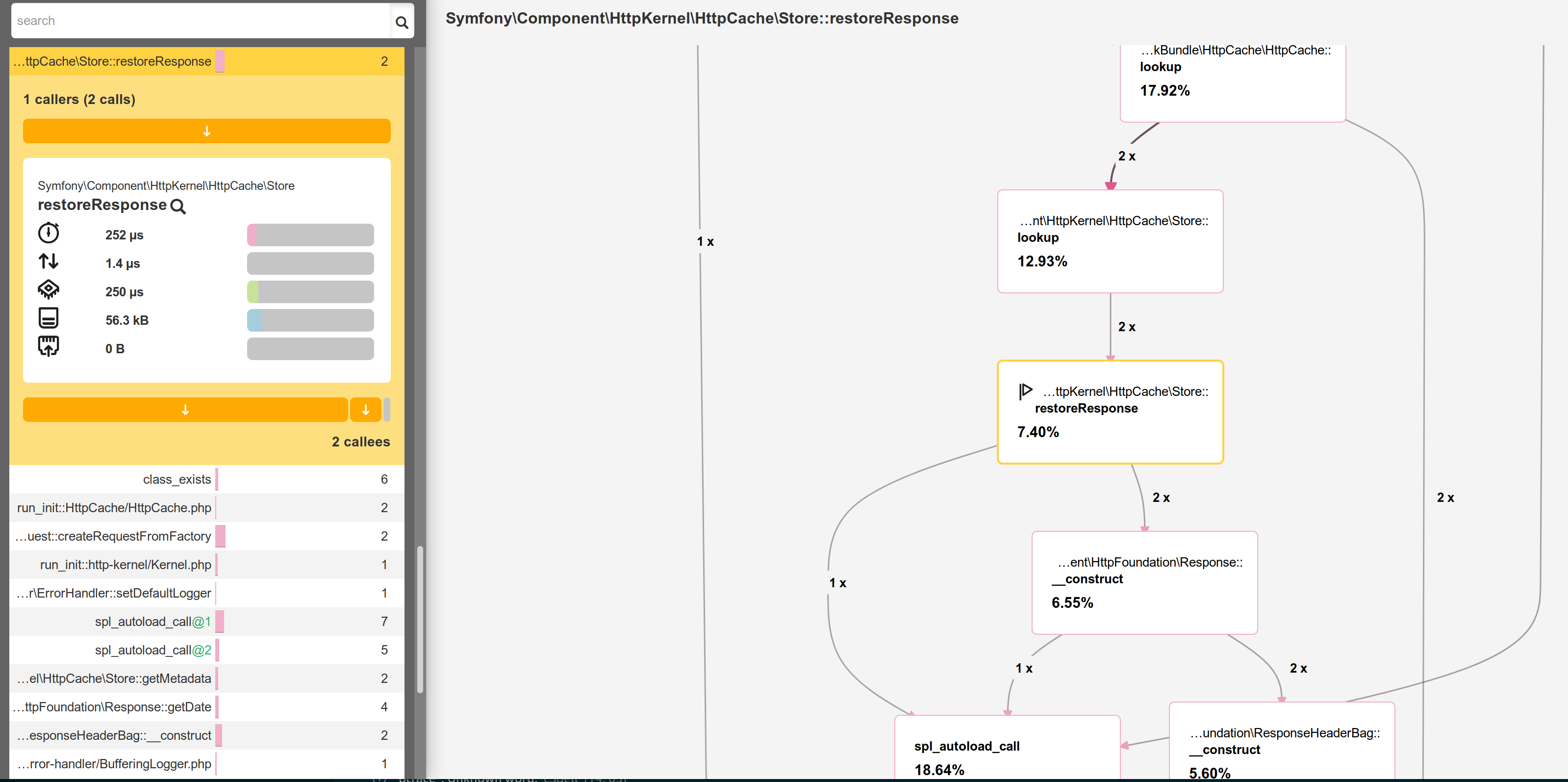Open the class_exists callee entry
The width and height of the screenshot is (1568, 782).
click(177, 479)
